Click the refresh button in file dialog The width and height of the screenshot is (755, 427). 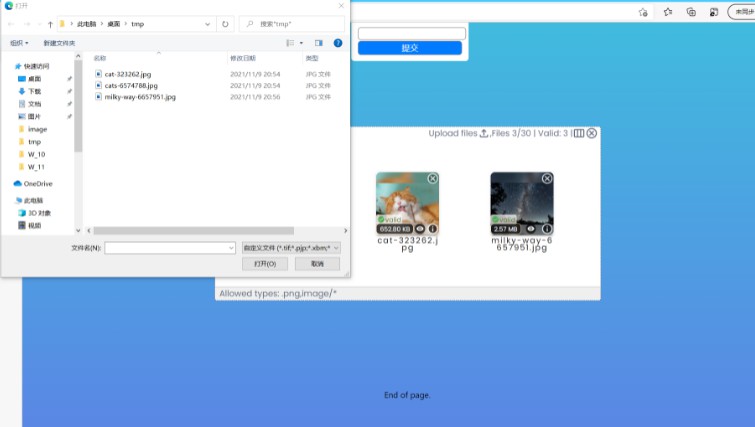click(225, 23)
